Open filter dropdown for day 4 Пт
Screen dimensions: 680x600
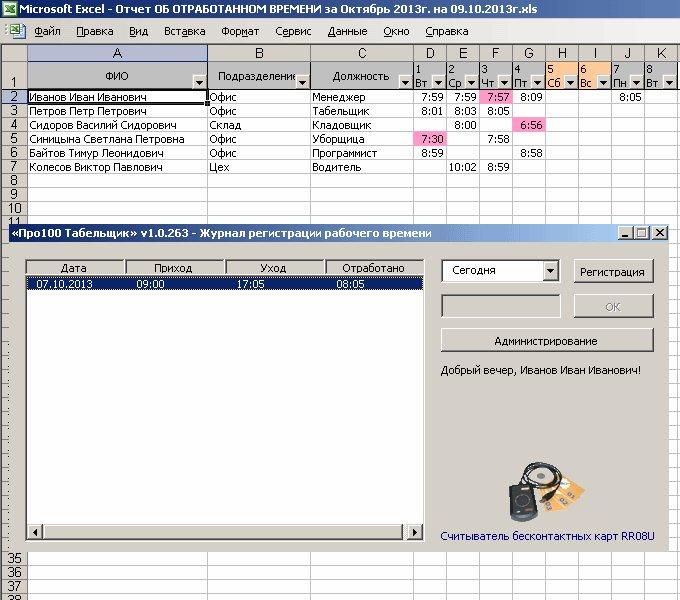pyautogui.click(x=537, y=82)
